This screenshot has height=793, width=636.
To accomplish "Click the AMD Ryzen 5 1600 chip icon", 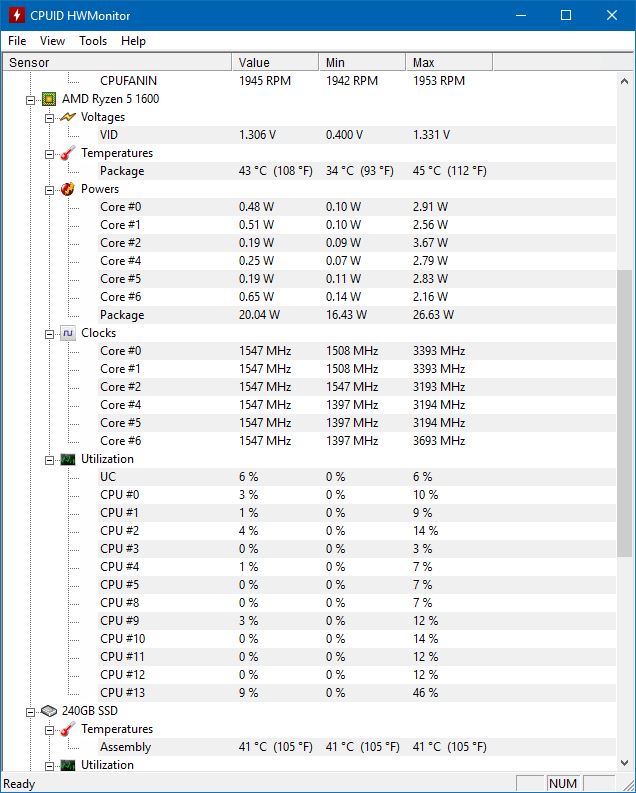I will pyautogui.click(x=48, y=99).
